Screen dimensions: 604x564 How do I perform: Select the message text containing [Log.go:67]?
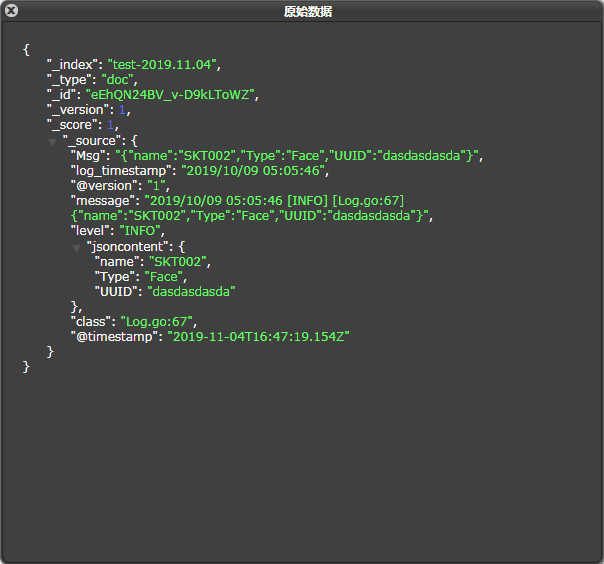250,208
